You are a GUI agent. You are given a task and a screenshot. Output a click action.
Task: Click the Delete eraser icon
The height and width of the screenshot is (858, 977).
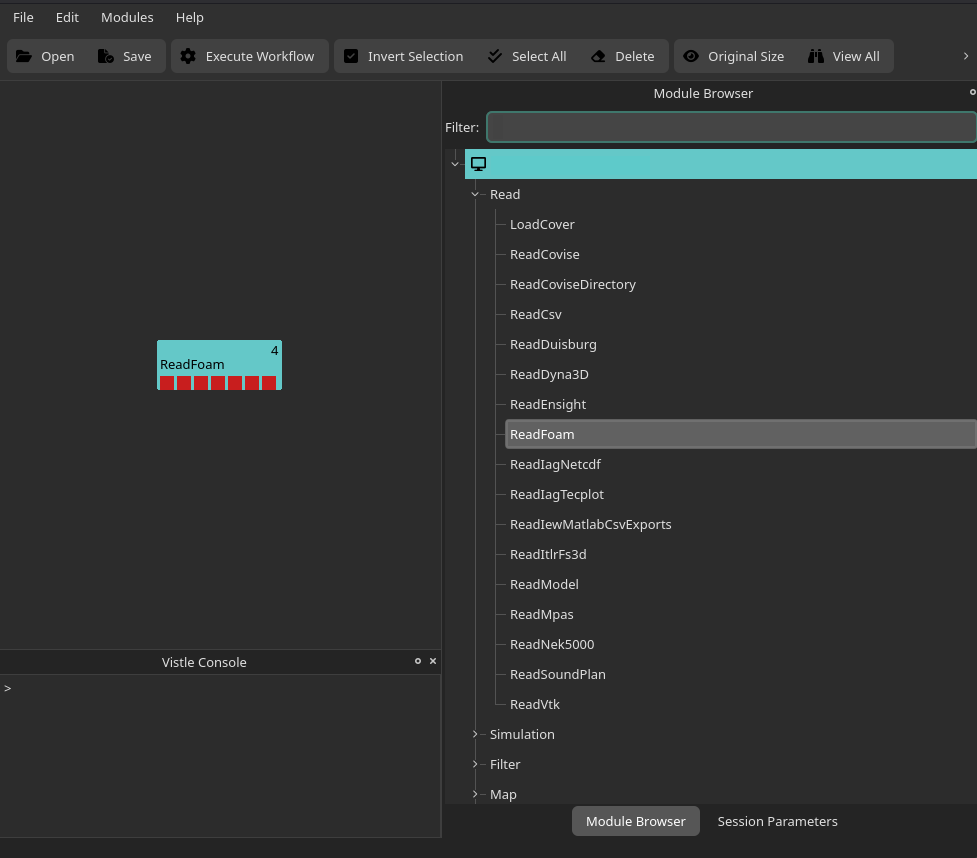click(x=598, y=56)
